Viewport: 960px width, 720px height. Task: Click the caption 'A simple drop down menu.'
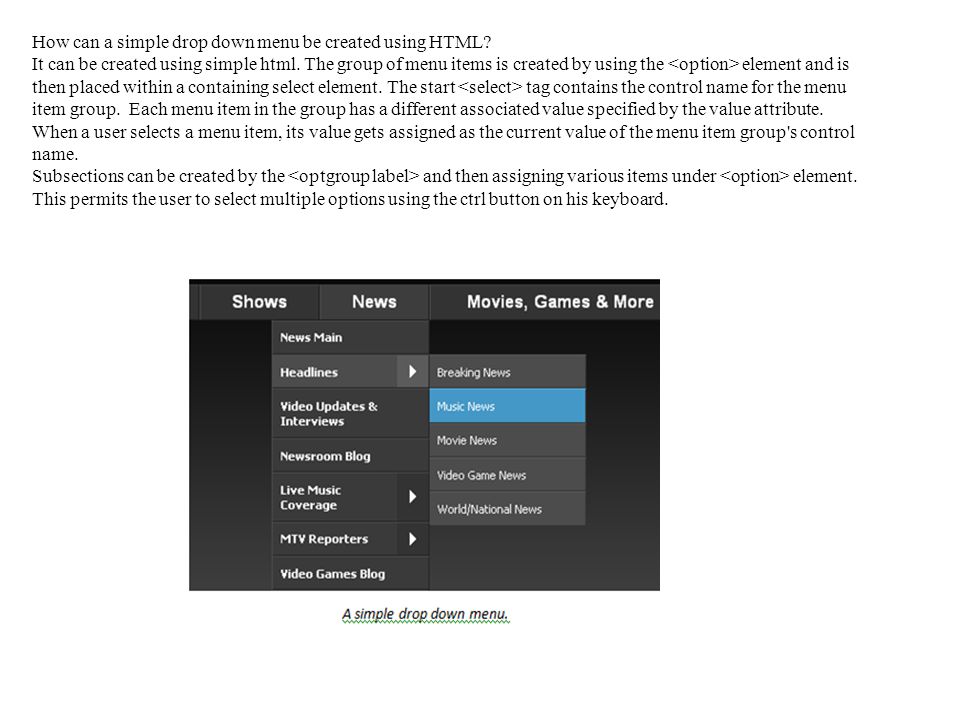click(x=426, y=614)
